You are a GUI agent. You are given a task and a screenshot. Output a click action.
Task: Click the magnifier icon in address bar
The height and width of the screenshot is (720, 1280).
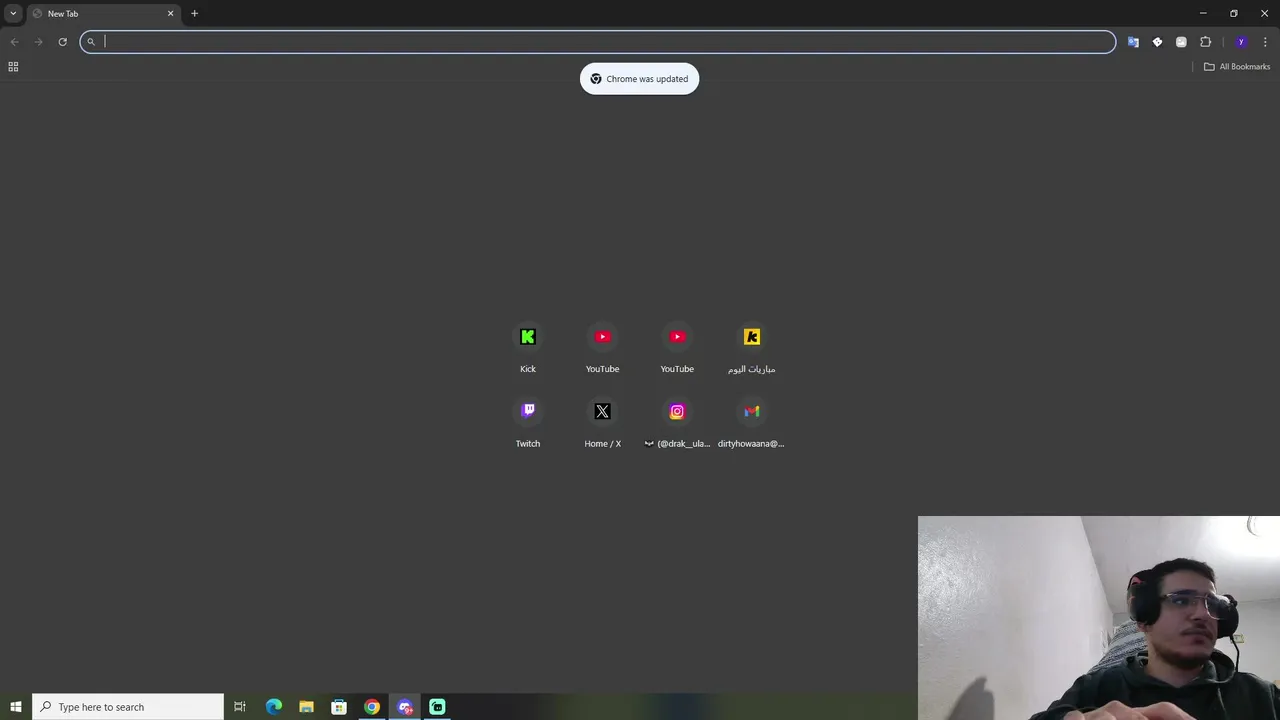[91, 41]
